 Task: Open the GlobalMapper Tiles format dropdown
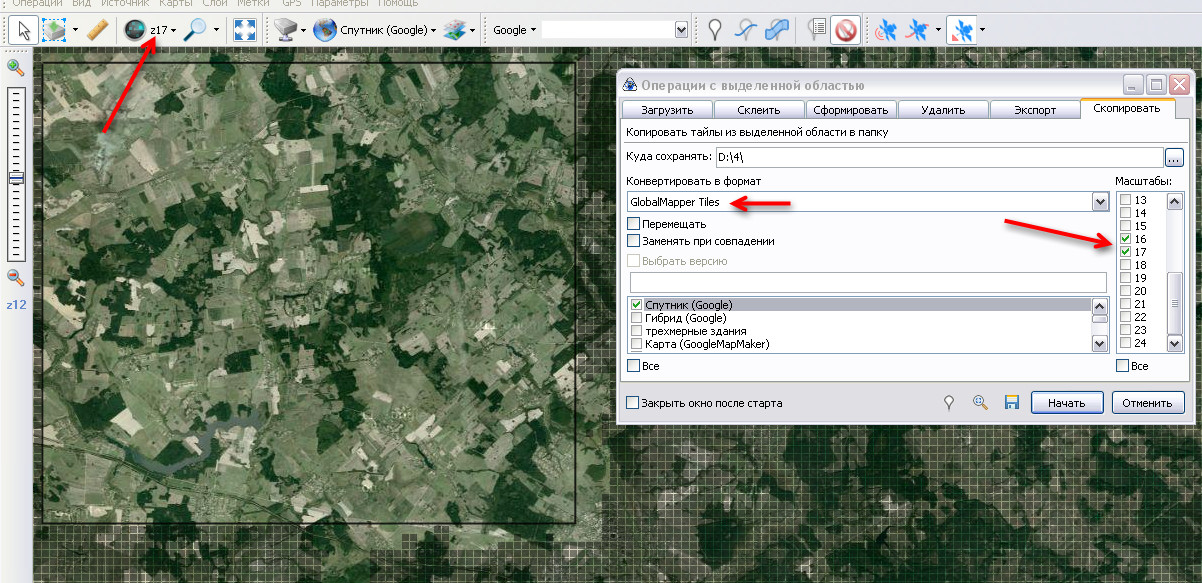click(1100, 202)
